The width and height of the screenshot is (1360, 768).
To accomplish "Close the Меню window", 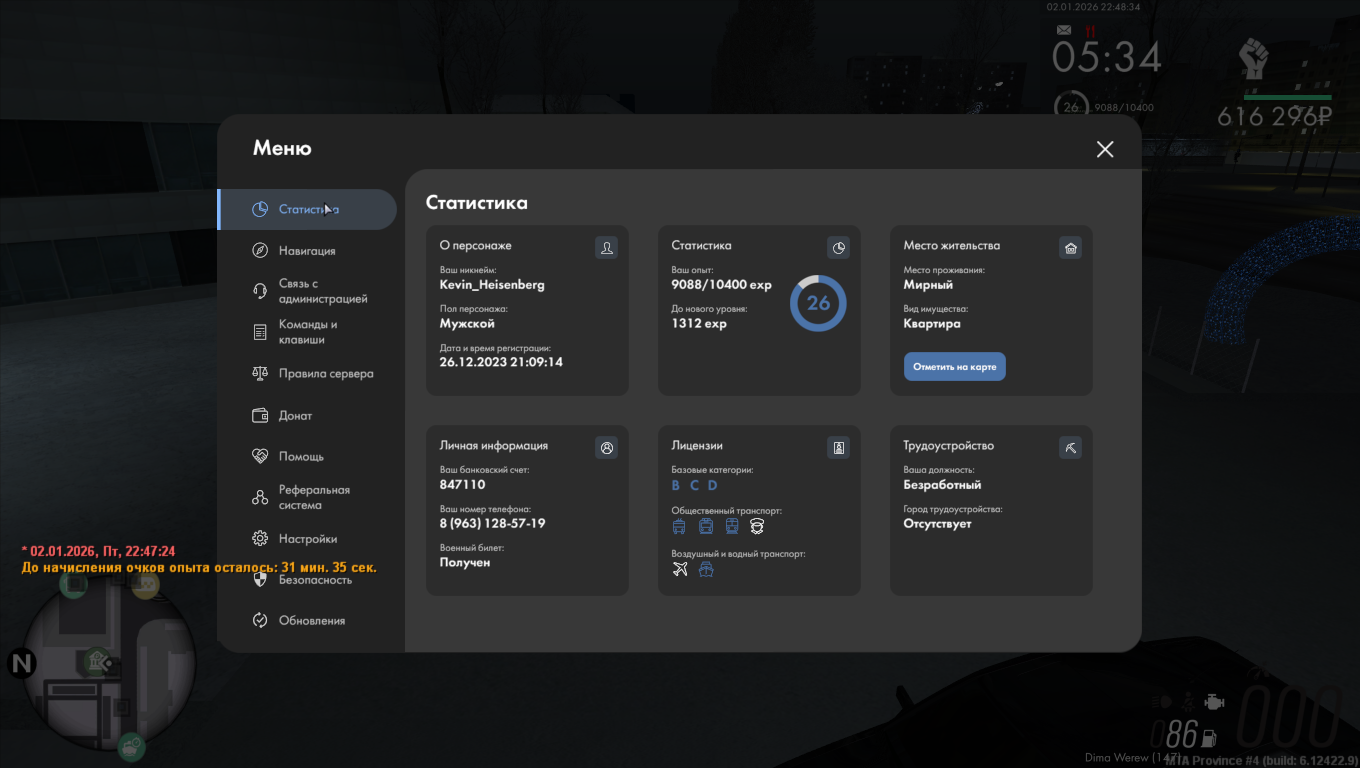I will 1105,149.
